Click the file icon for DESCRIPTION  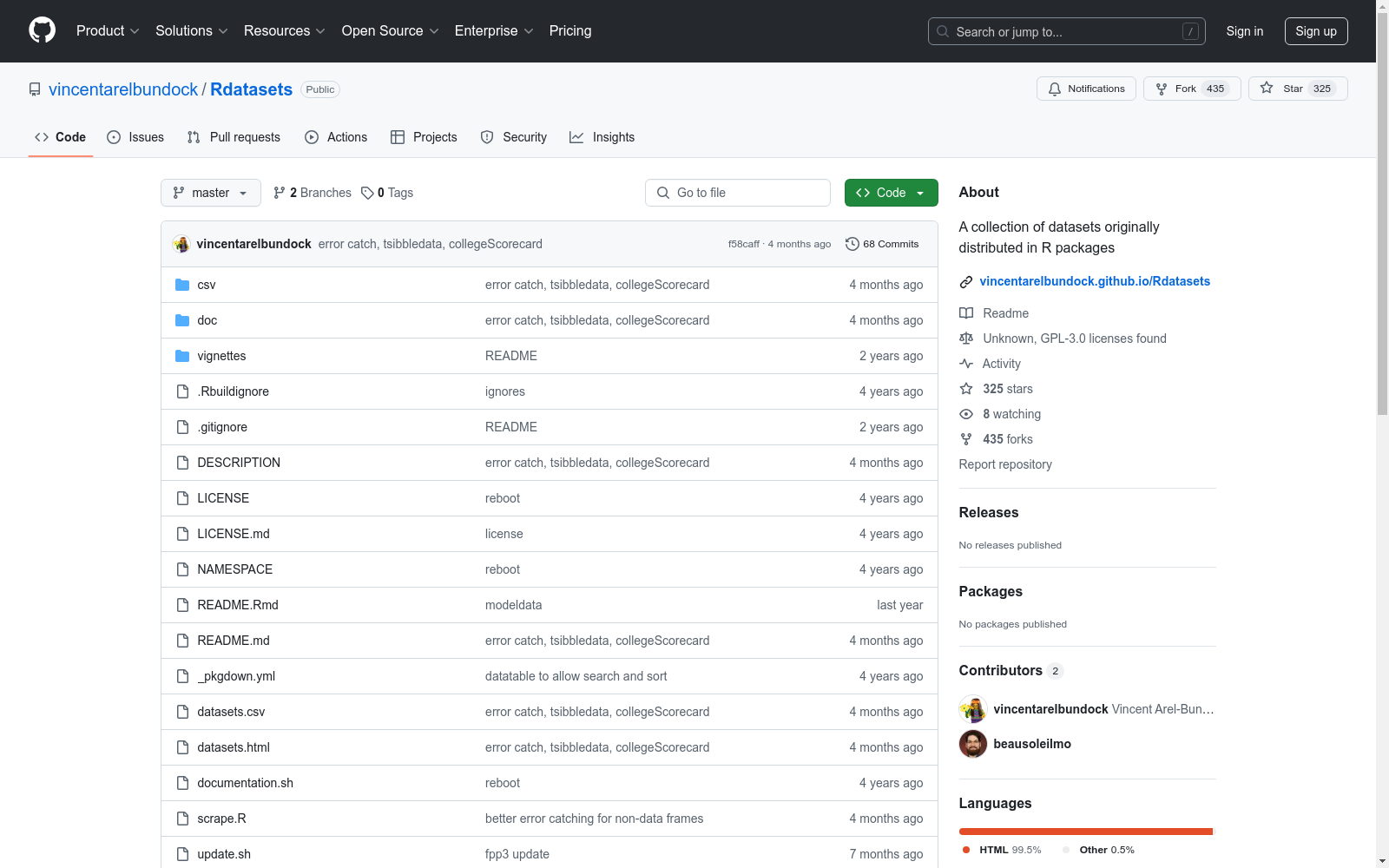(x=182, y=463)
